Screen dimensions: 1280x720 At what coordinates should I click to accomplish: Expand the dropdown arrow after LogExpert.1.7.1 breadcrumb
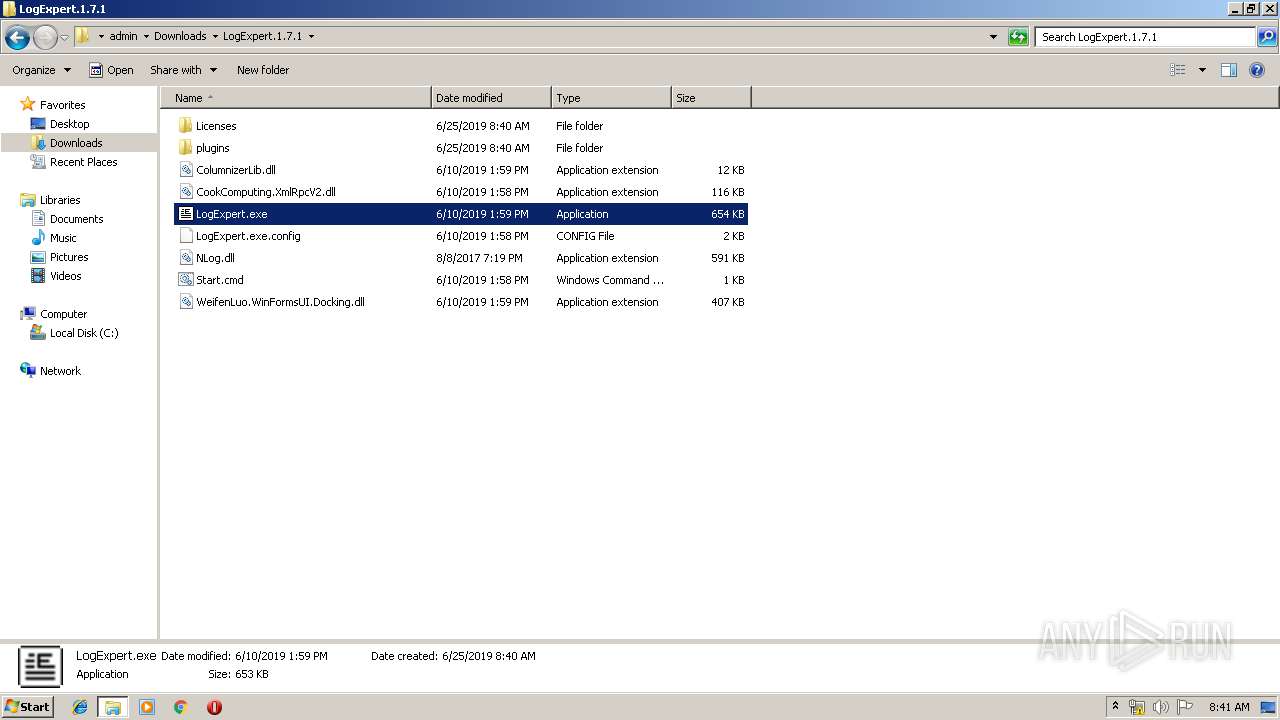click(x=311, y=36)
